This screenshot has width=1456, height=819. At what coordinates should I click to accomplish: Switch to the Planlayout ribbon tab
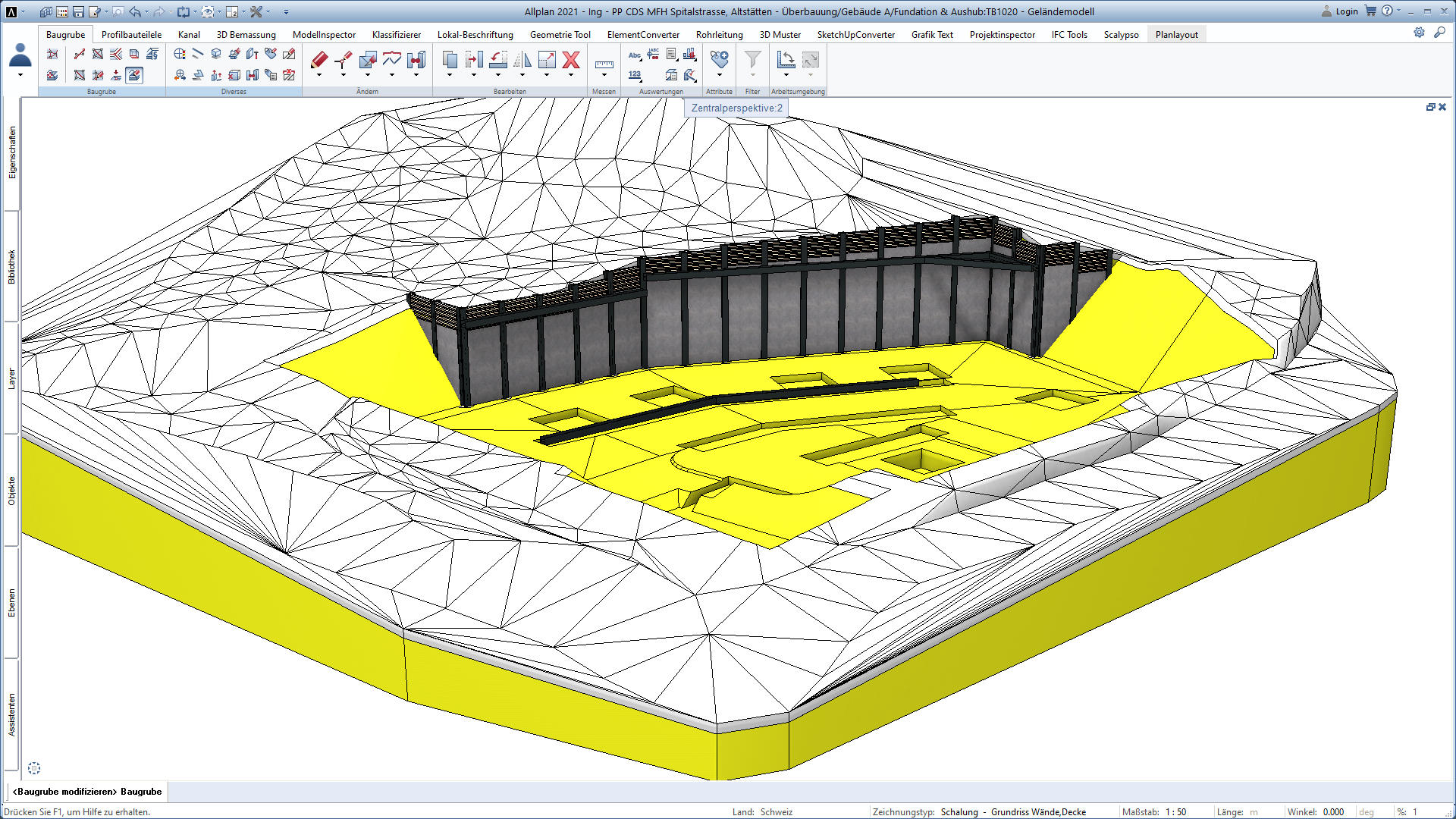click(1176, 34)
